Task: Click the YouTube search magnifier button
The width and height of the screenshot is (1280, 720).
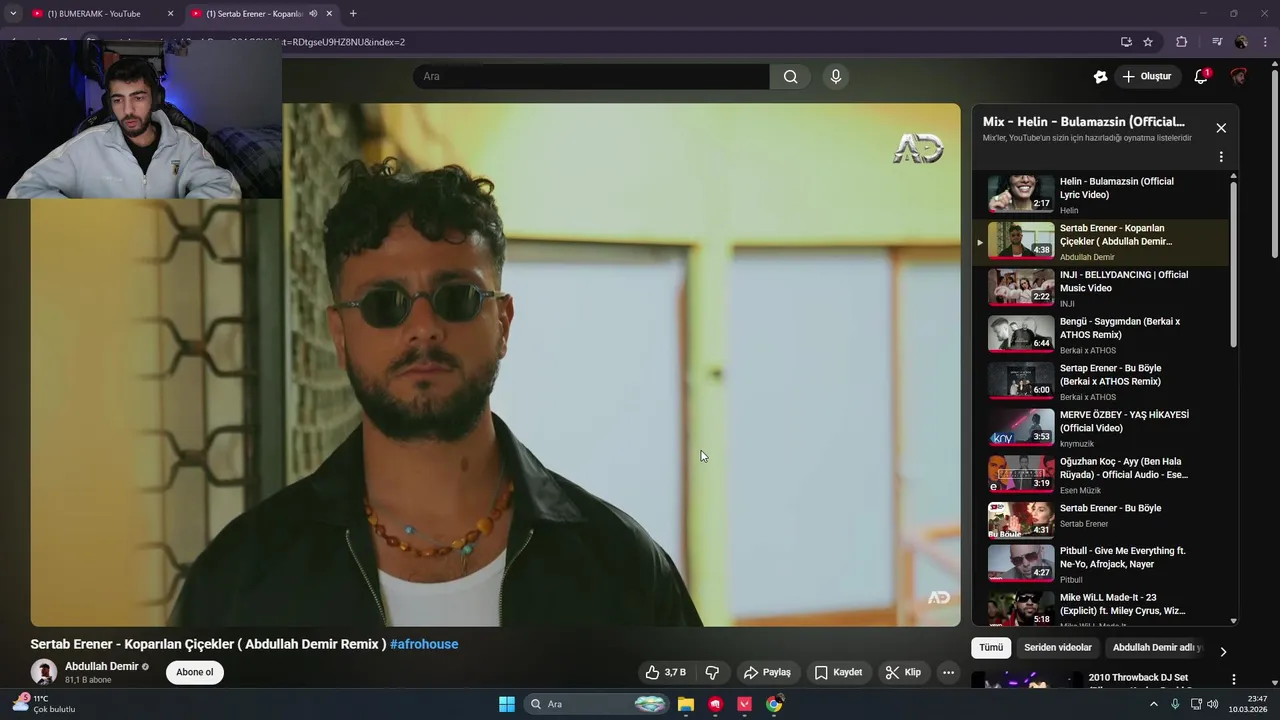Action: click(790, 77)
